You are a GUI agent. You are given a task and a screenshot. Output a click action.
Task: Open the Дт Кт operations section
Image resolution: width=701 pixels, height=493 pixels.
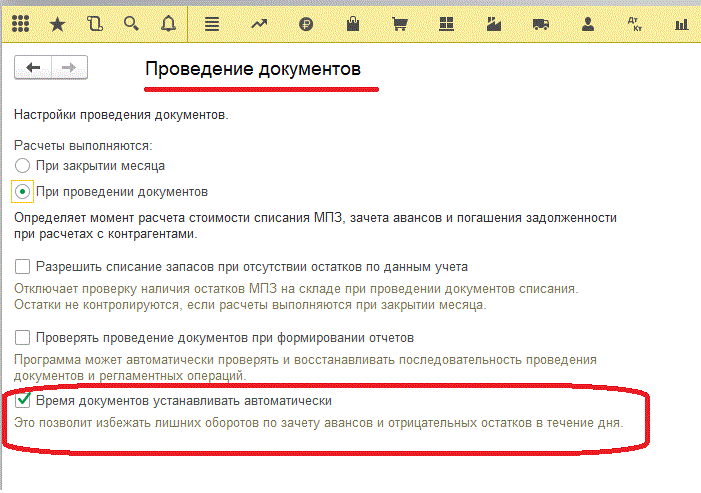(x=635, y=24)
